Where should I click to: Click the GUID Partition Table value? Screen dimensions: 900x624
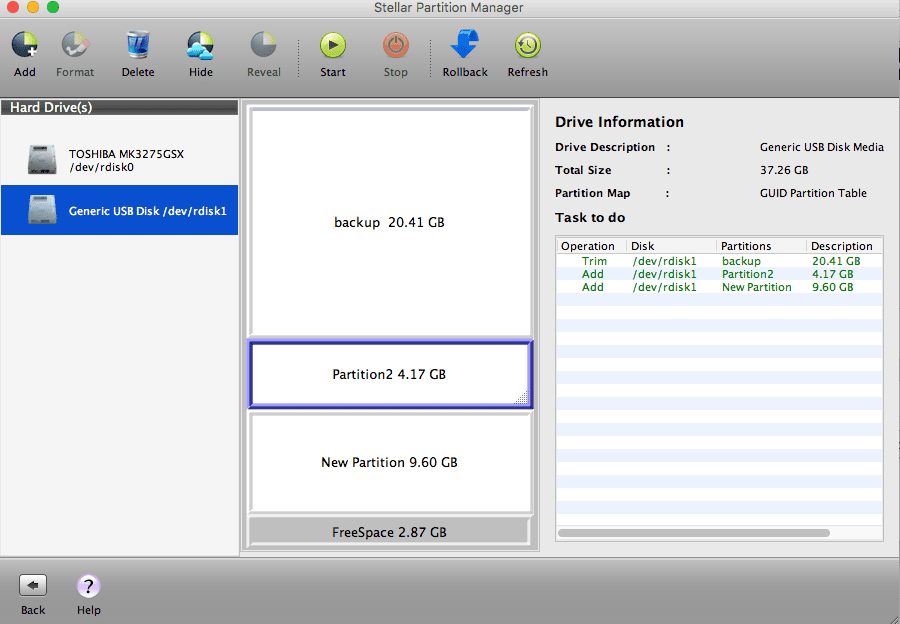813,193
